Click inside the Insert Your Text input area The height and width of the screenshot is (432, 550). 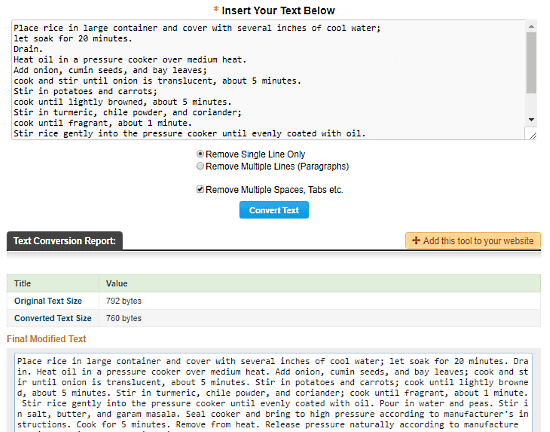[x=268, y=80]
